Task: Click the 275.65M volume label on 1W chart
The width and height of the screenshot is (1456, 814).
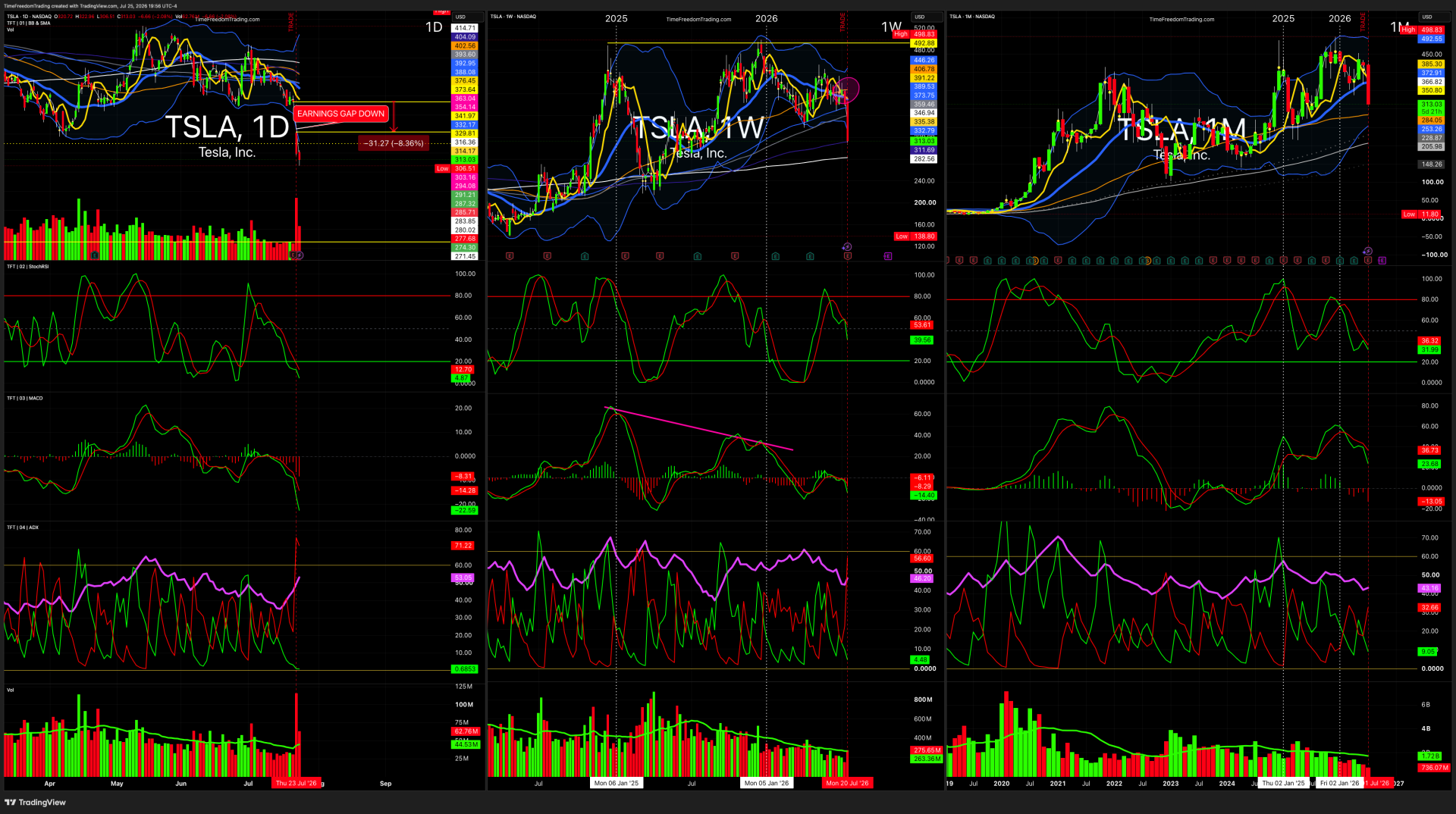Action: [927, 750]
